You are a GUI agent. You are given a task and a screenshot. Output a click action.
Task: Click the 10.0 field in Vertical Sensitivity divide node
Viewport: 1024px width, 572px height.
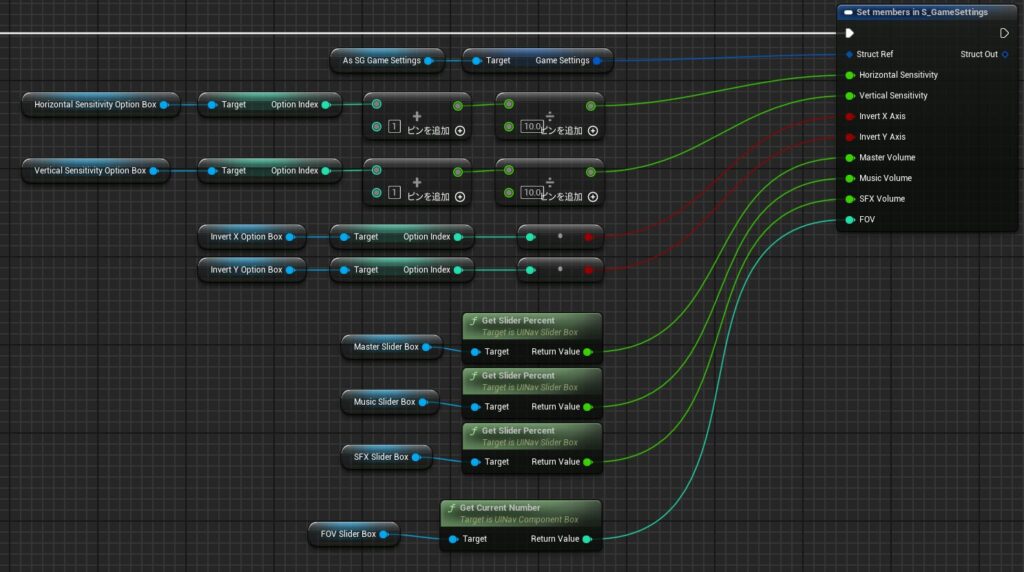click(x=532, y=193)
